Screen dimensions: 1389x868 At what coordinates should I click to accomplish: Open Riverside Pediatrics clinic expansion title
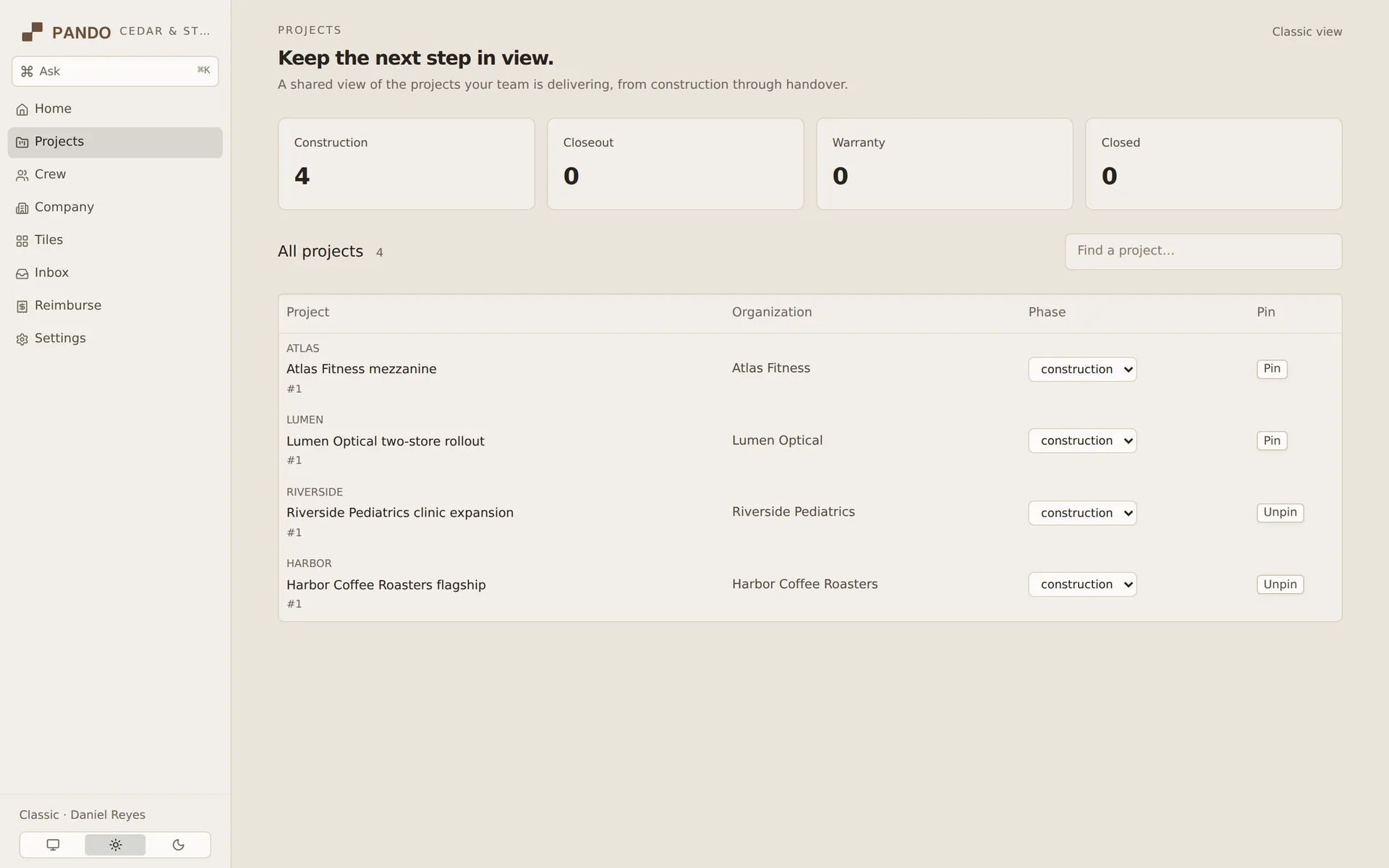click(x=399, y=513)
